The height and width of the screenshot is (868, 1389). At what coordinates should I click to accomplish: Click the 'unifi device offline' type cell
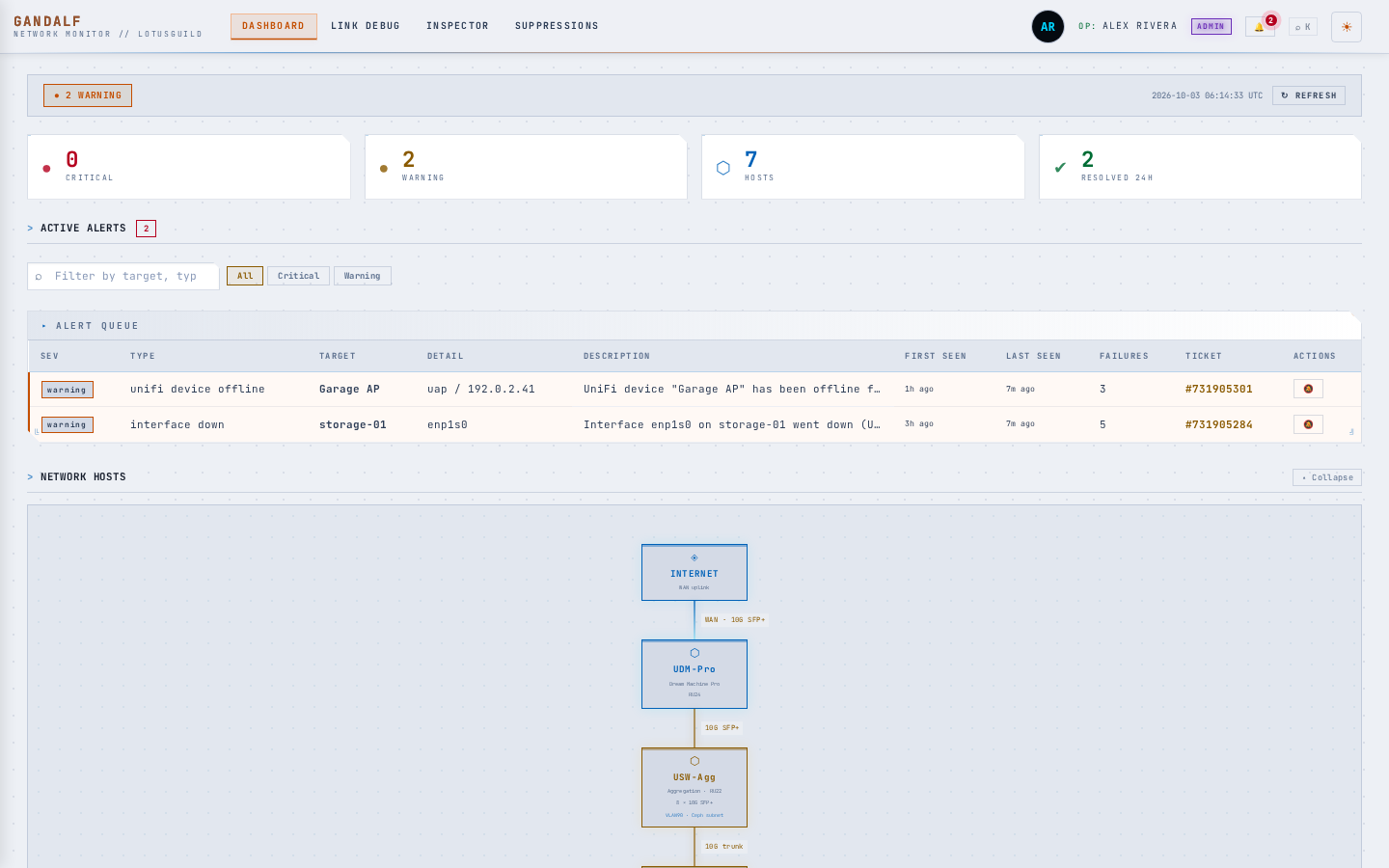coord(198,389)
